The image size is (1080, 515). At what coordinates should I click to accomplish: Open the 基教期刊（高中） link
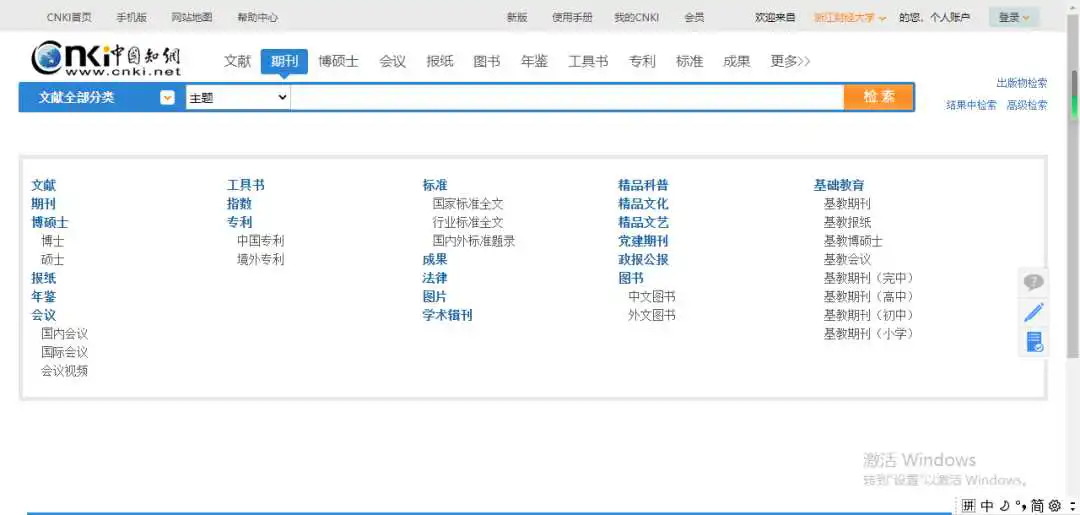tap(869, 297)
